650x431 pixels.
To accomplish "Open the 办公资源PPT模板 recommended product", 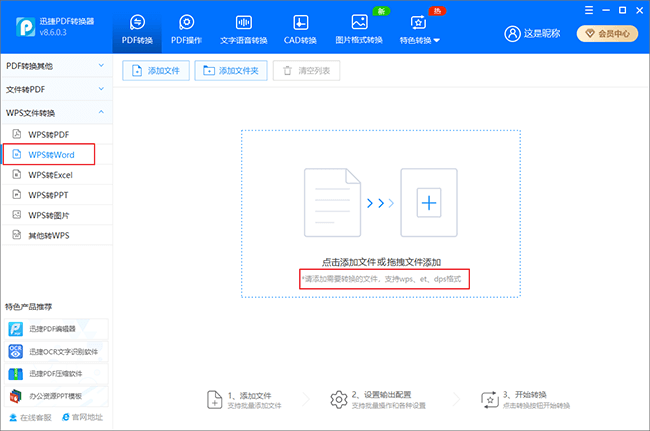I will (56, 396).
